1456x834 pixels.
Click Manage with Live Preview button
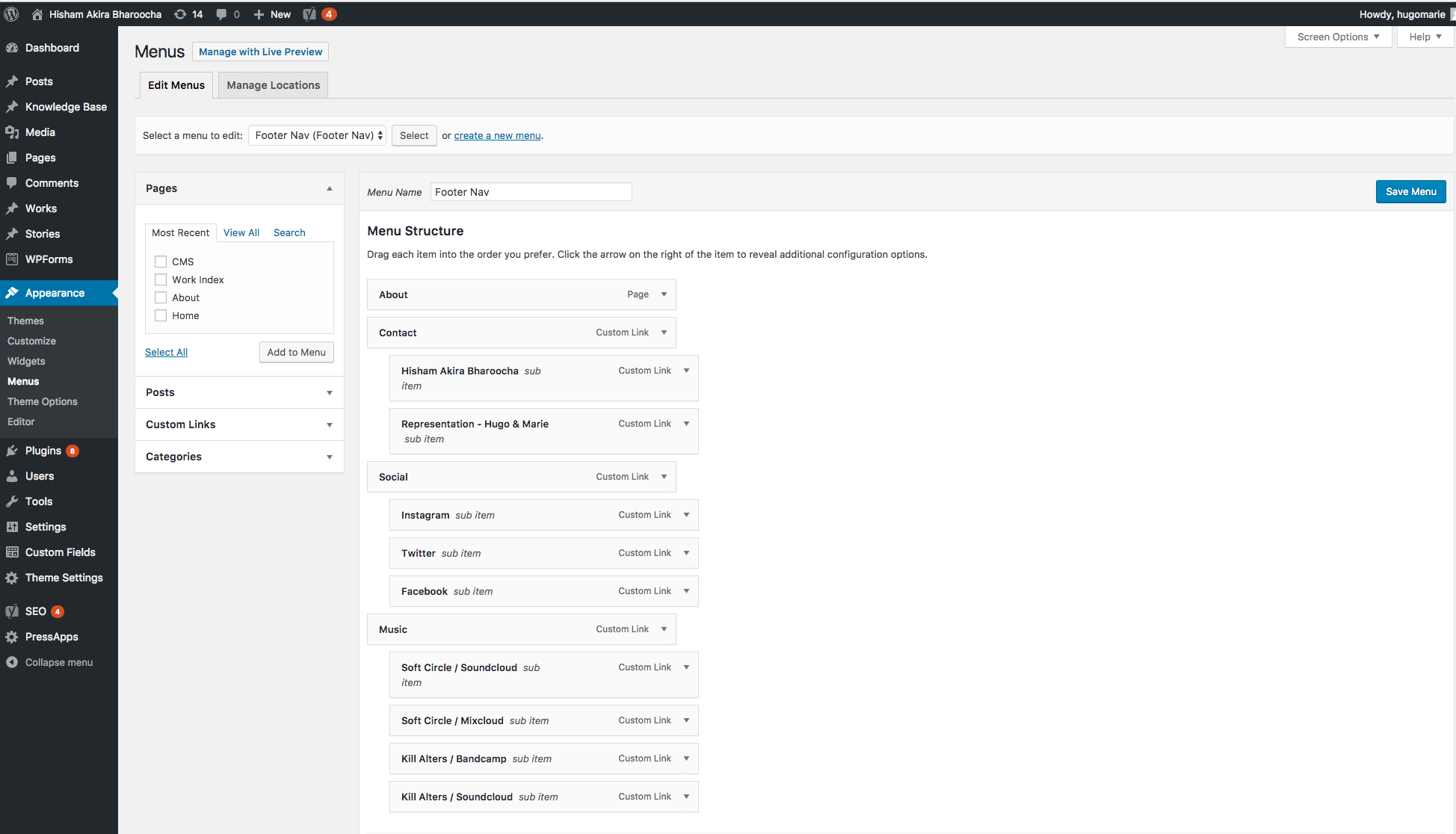[261, 52]
